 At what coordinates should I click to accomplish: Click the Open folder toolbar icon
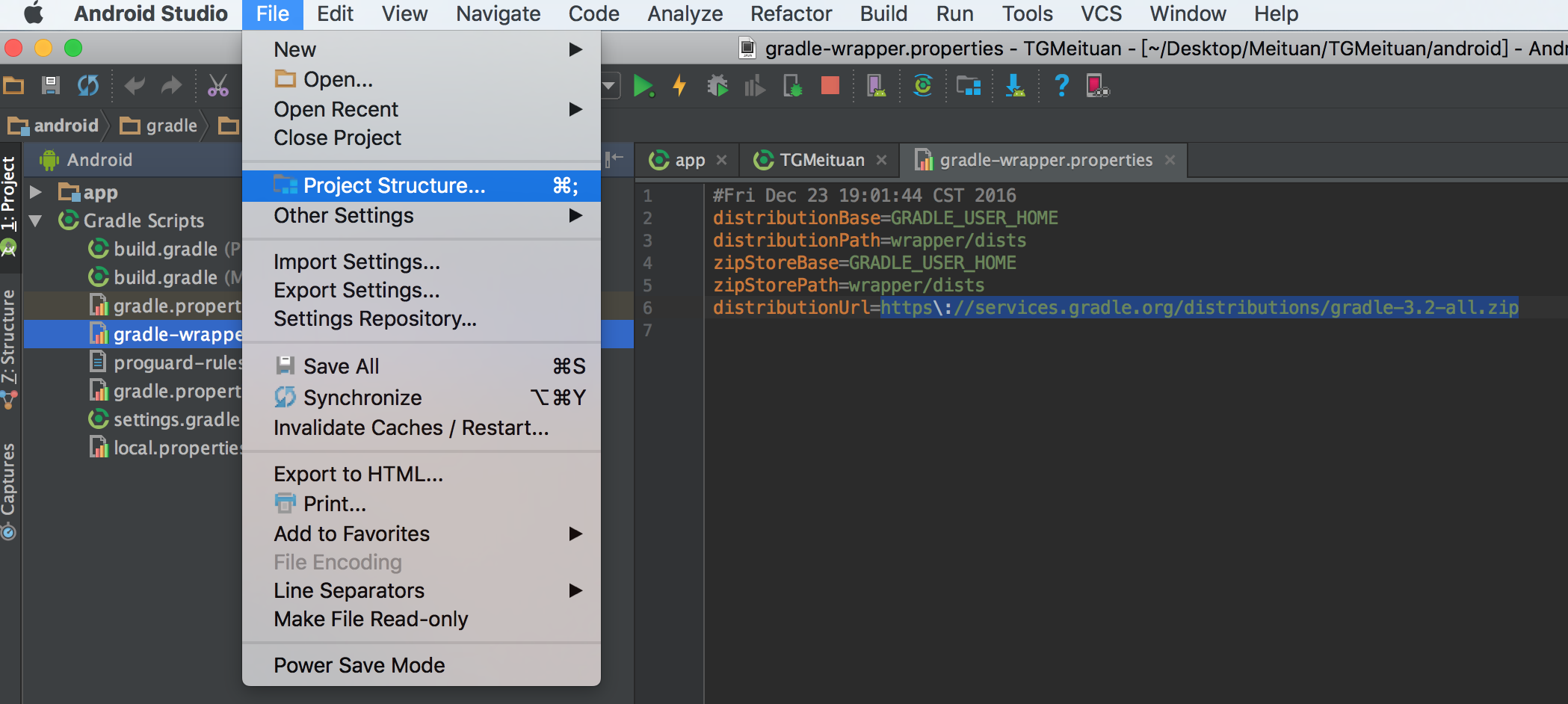coord(13,86)
